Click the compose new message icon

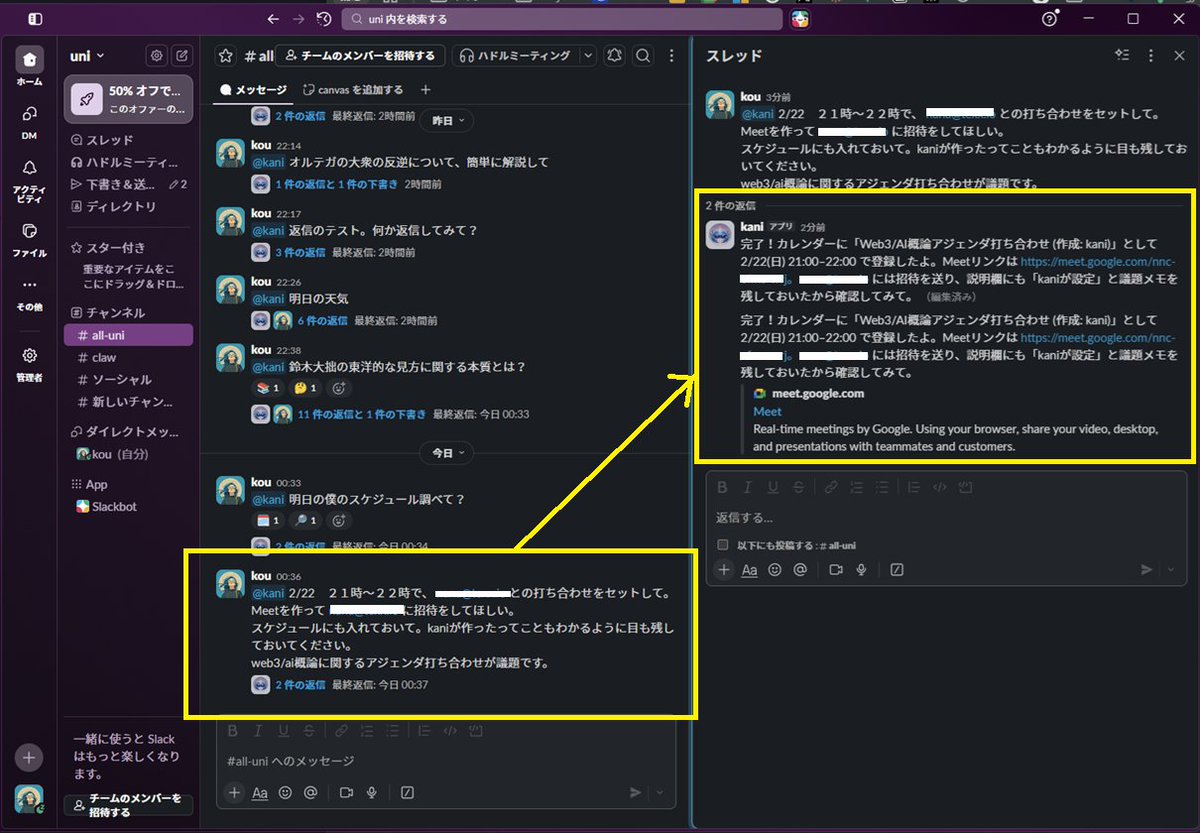tap(182, 56)
